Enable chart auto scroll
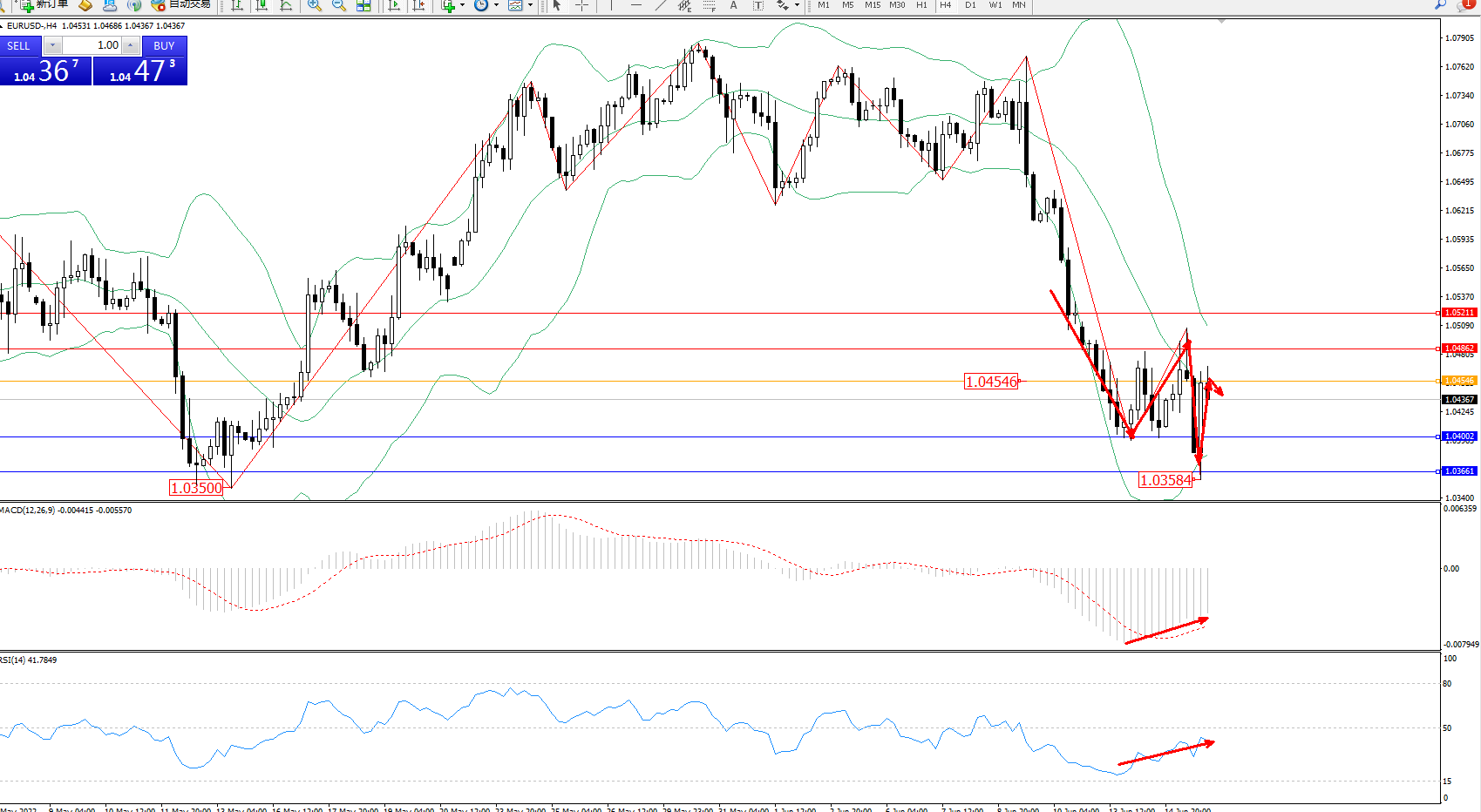This screenshot has width=1481, height=812. click(x=394, y=6)
